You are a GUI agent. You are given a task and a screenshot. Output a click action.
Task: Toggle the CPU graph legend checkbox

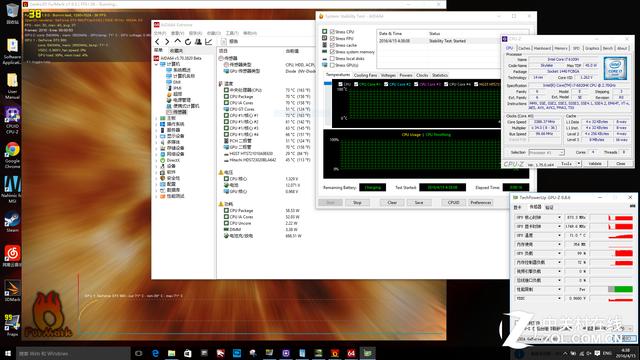(340, 84)
